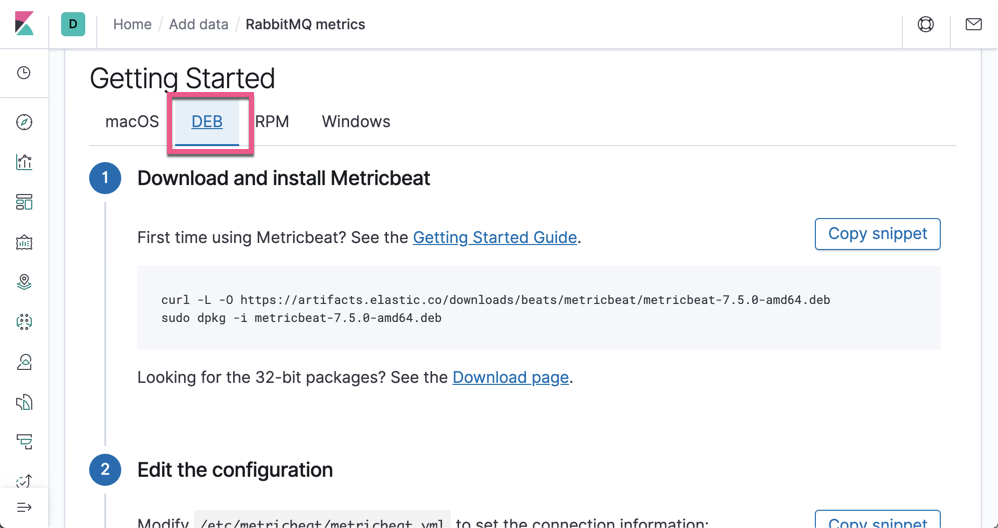This screenshot has width=998, height=528.
Task: Select the RPM tab
Action: [273, 122]
